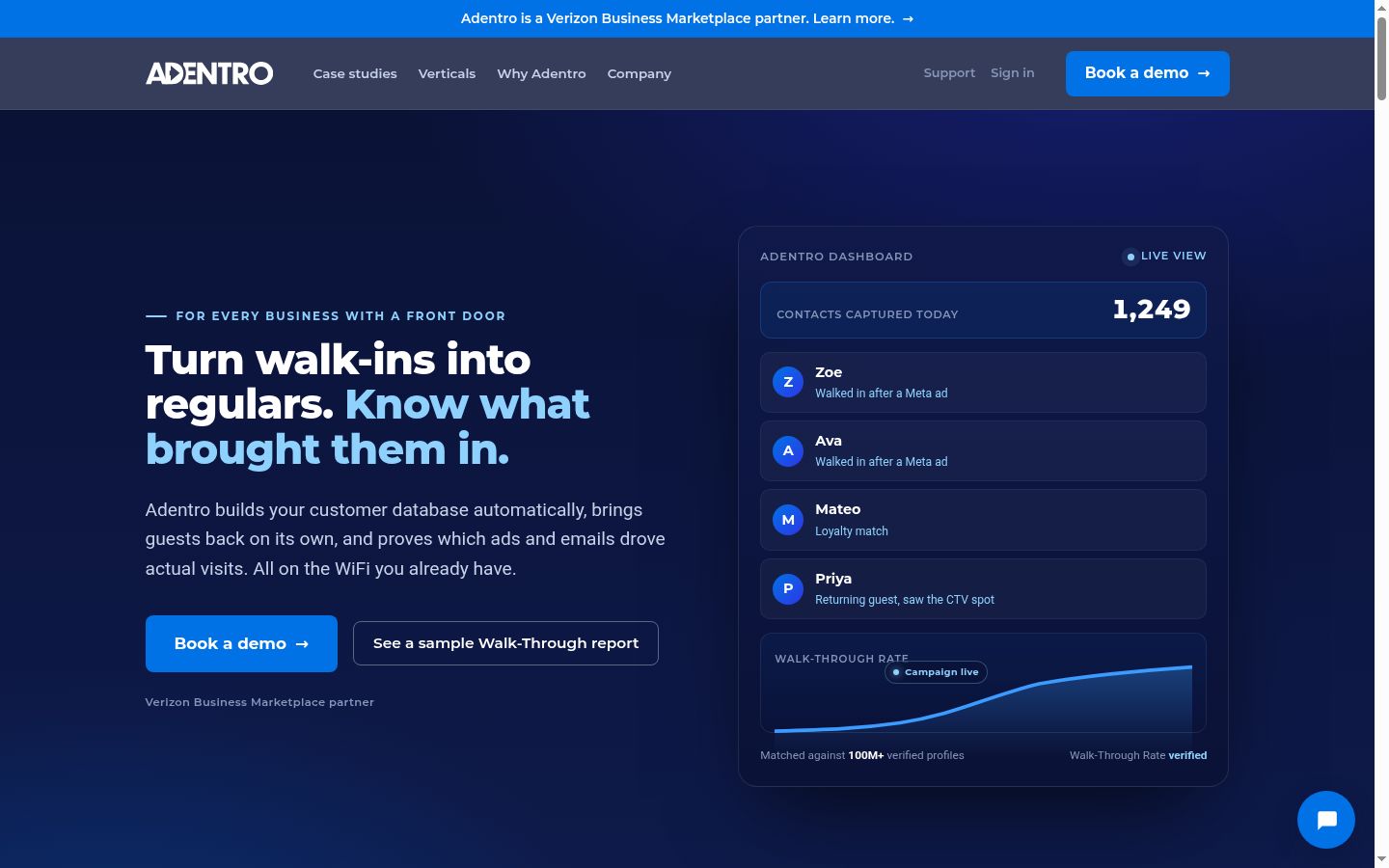
Task: Click Mateo's avatar circle
Action: (788, 520)
